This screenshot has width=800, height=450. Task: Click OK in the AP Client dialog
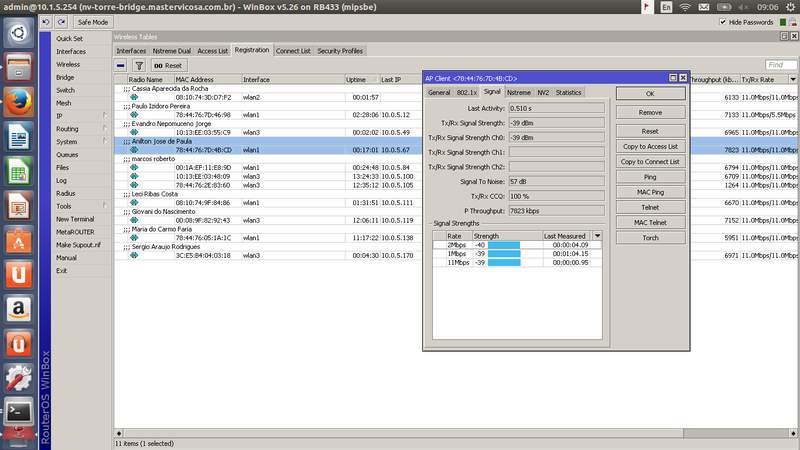[x=651, y=93]
